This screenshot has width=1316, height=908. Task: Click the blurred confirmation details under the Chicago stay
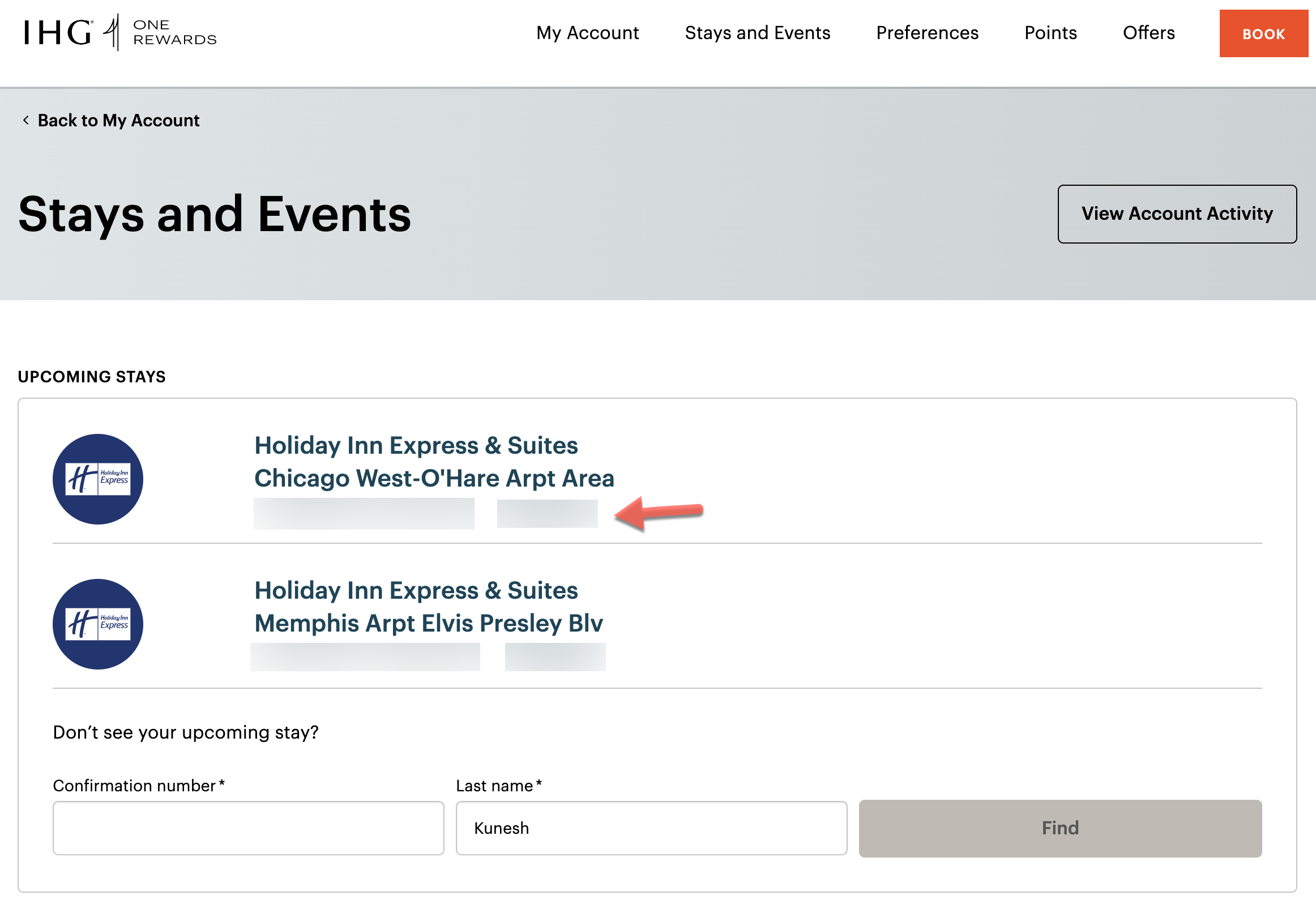[365, 515]
